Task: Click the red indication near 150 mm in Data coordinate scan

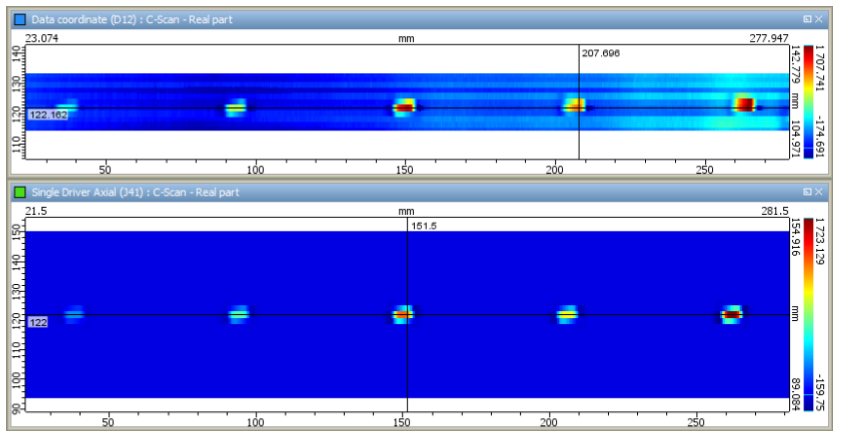Action: 405,106
